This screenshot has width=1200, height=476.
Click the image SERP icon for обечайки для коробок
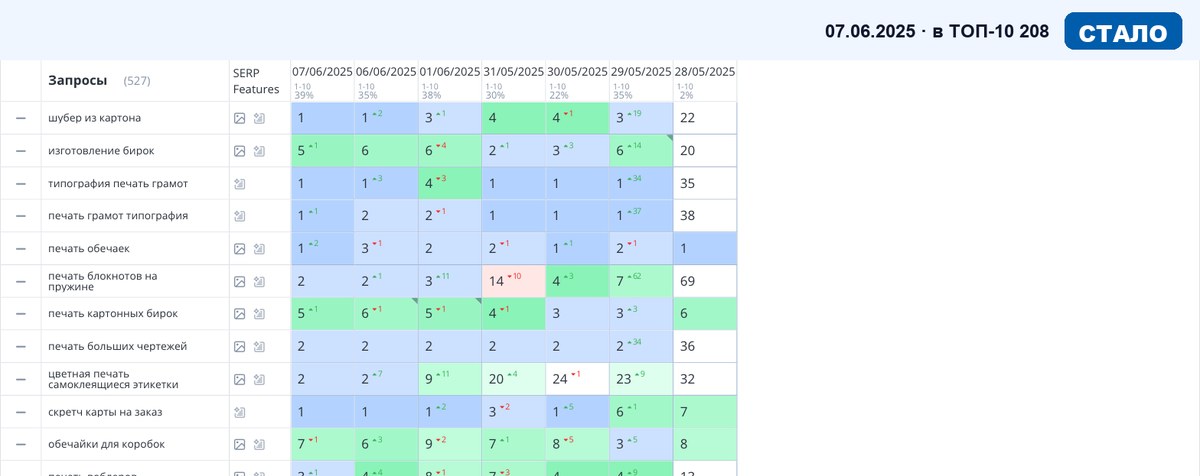pyautogui.click(x=240, y=445)
